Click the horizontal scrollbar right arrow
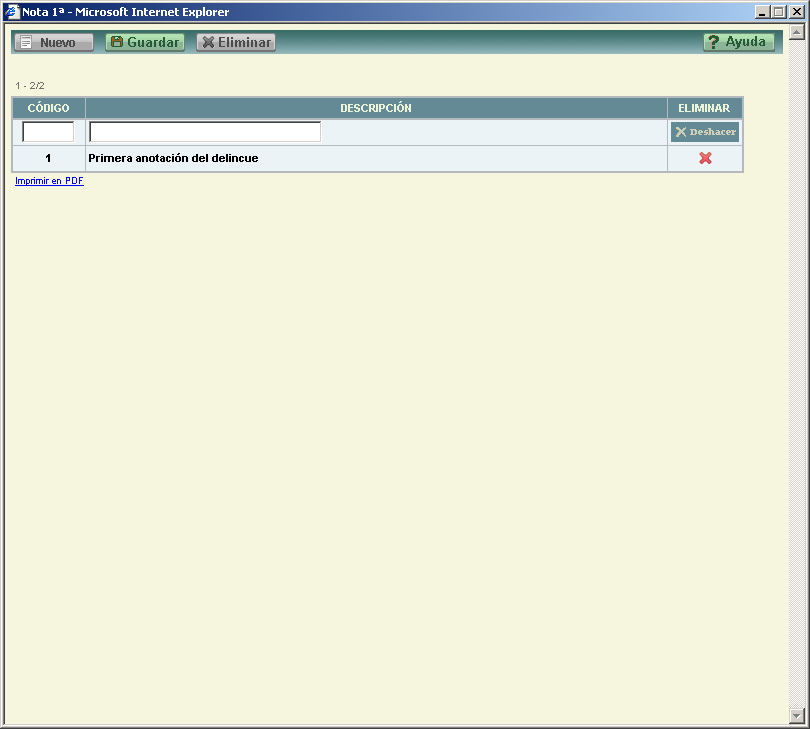 point(785,721)
